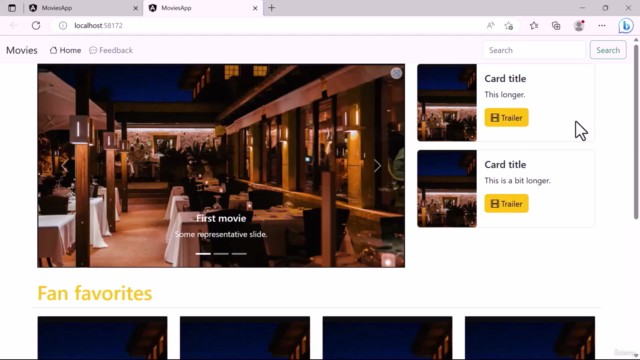Focus the Search input field
640x360 pixels.
click(x=534, y=50)
